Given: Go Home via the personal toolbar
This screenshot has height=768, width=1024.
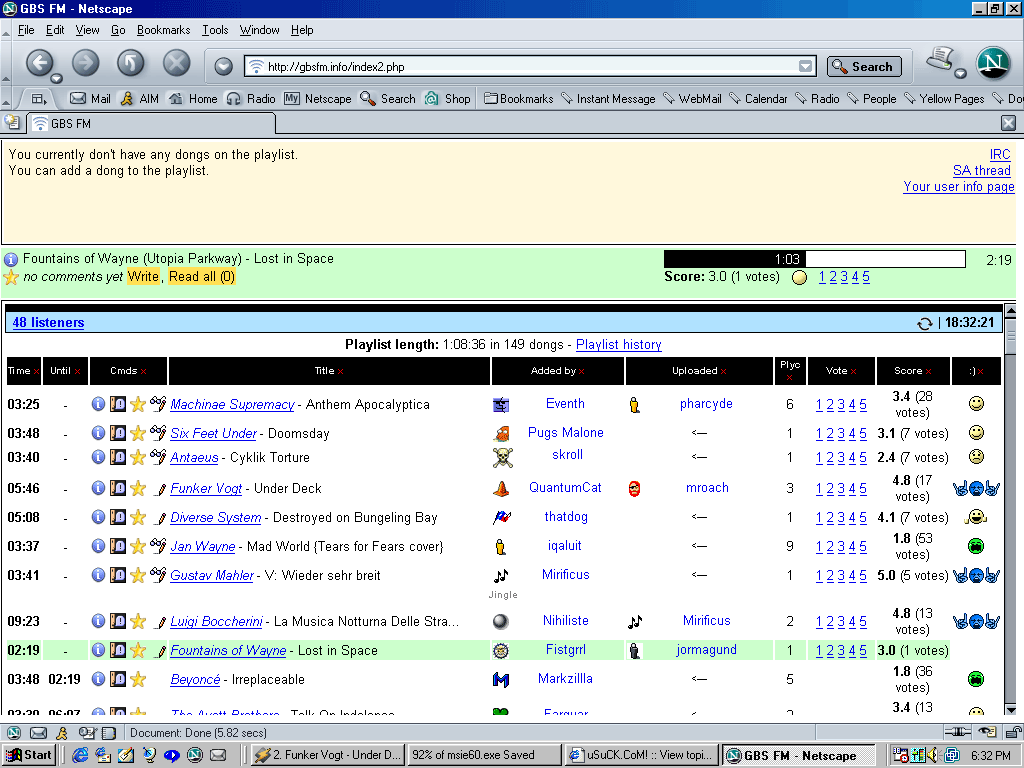Looking at the screenshot, I should pyautogui.click(x=193, y=99).
